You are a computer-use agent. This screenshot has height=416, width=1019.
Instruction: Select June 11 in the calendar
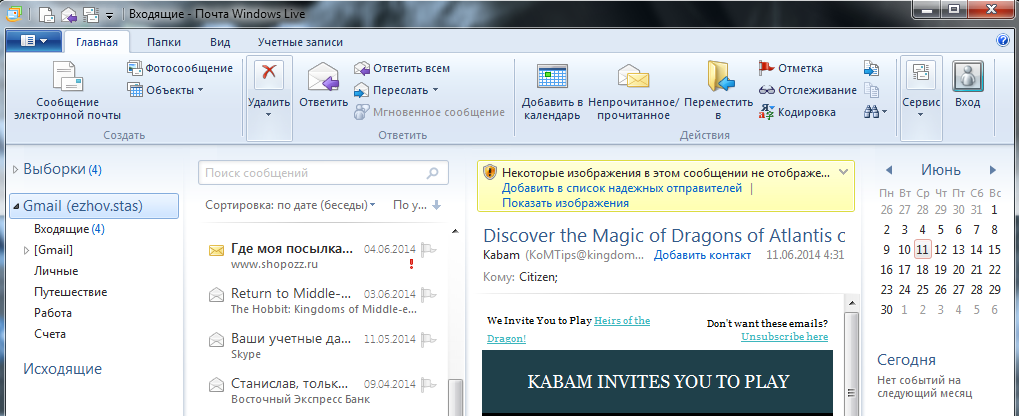(x=922, y=250)
